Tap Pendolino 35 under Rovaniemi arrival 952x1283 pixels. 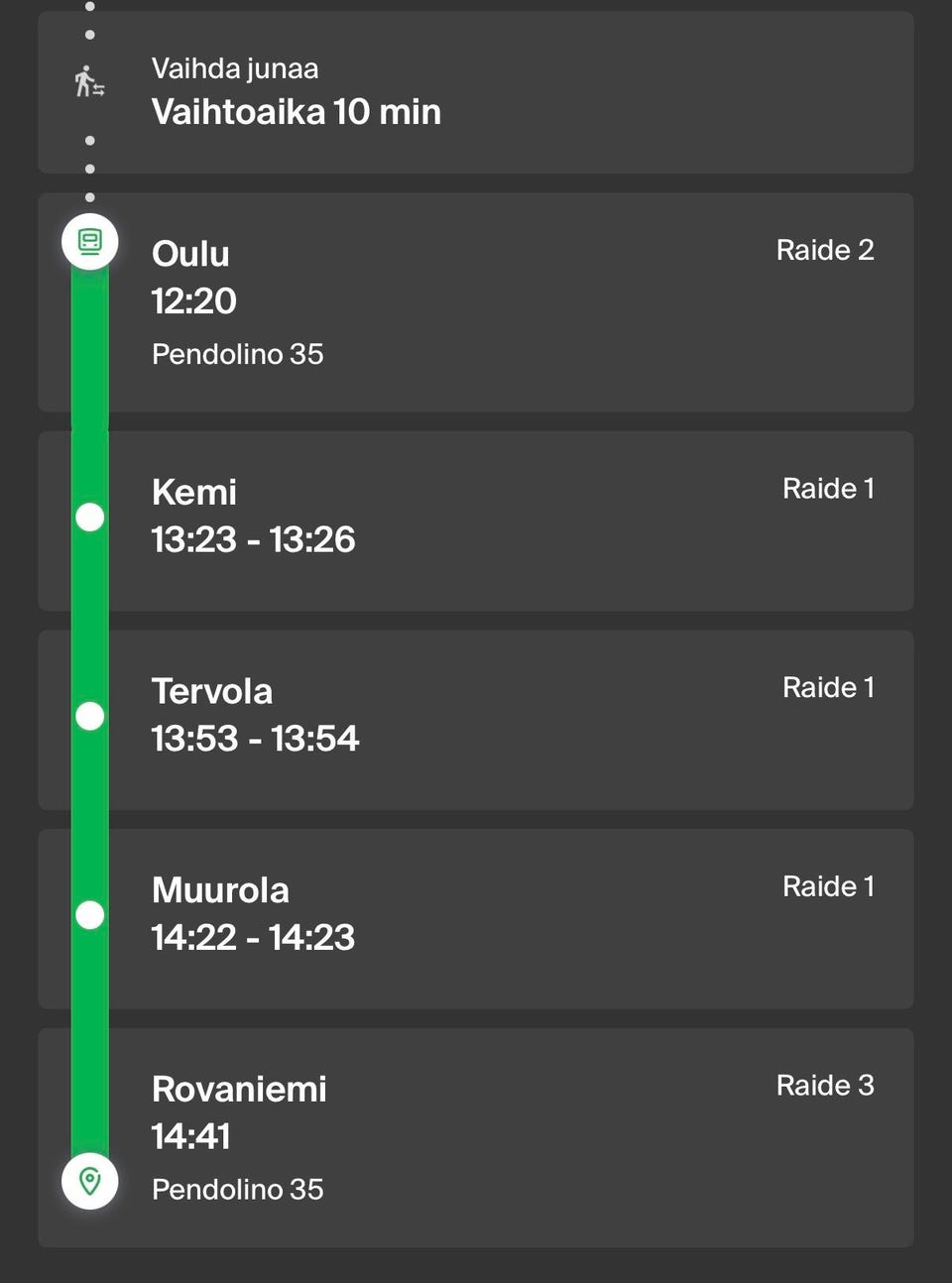238,1189
